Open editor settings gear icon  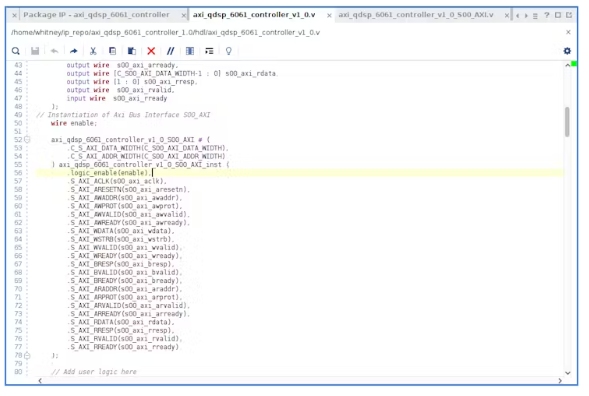(567, 51)
